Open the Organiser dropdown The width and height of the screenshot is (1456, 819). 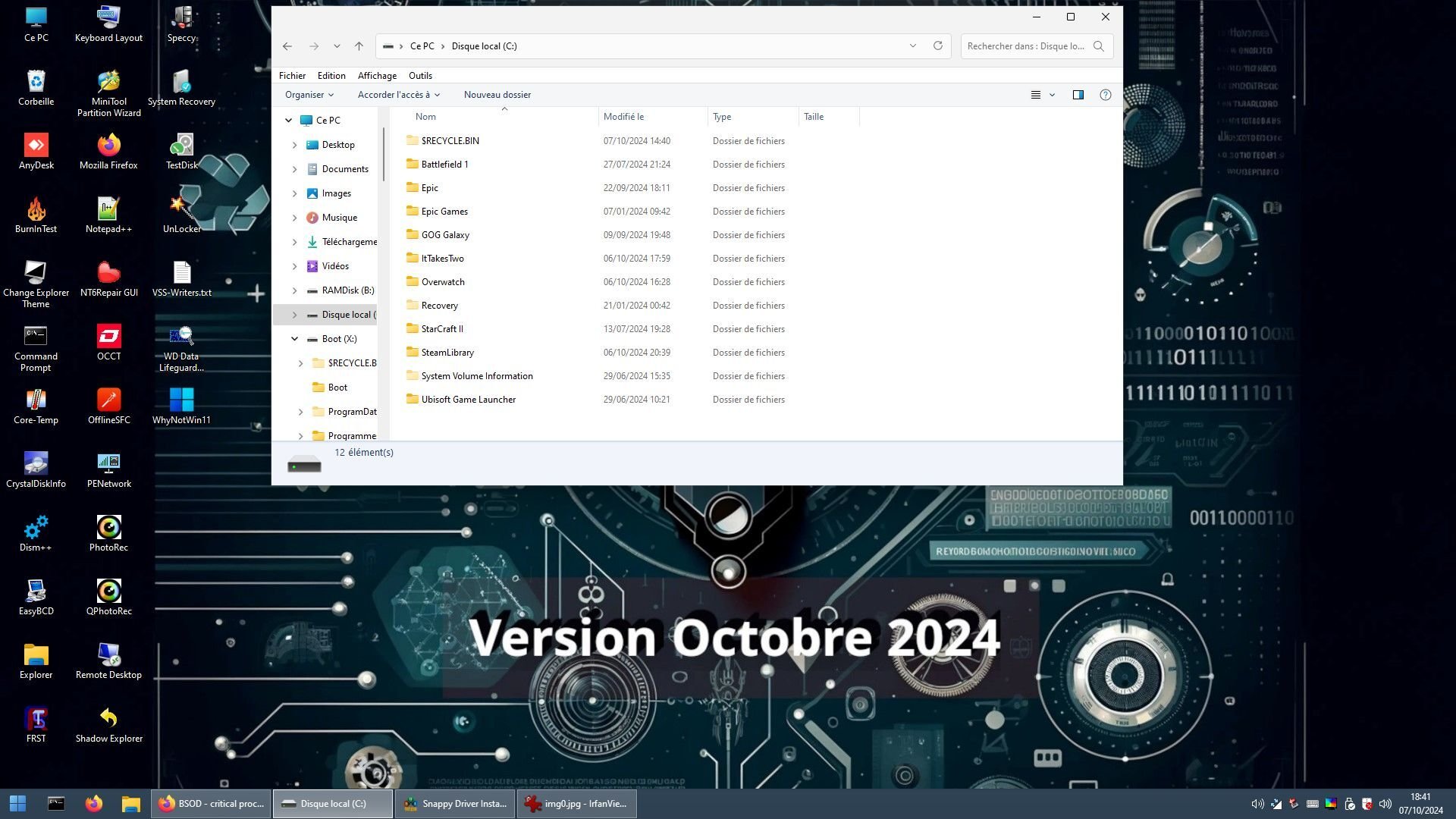tap(309, 95)
